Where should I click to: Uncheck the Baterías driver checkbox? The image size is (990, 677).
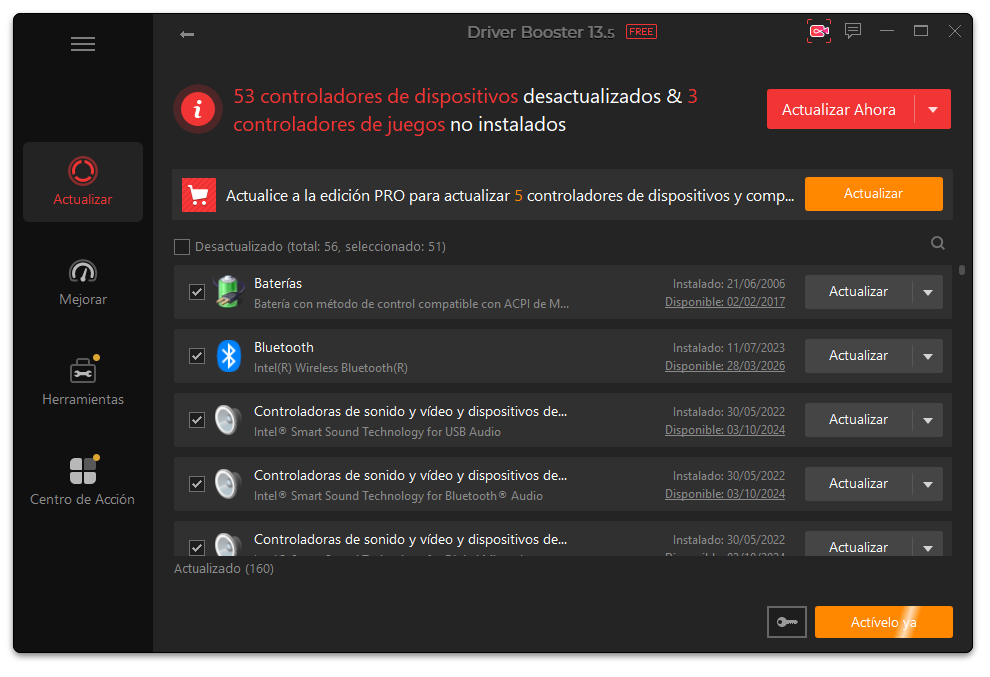tap(197, 292)
